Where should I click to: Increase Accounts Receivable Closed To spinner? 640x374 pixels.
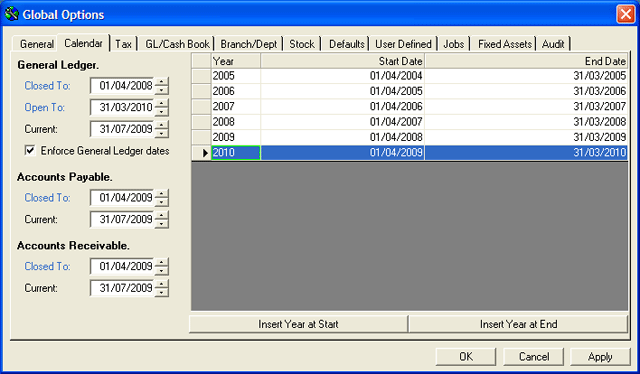pos(162,263)
